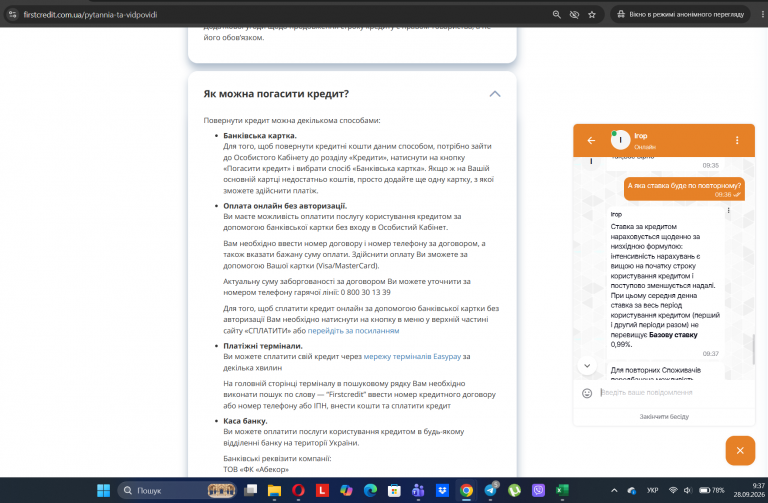Jump to latest chat message with down arrow
This screenshot has height=503, width=768.
[x=587, y=365]
